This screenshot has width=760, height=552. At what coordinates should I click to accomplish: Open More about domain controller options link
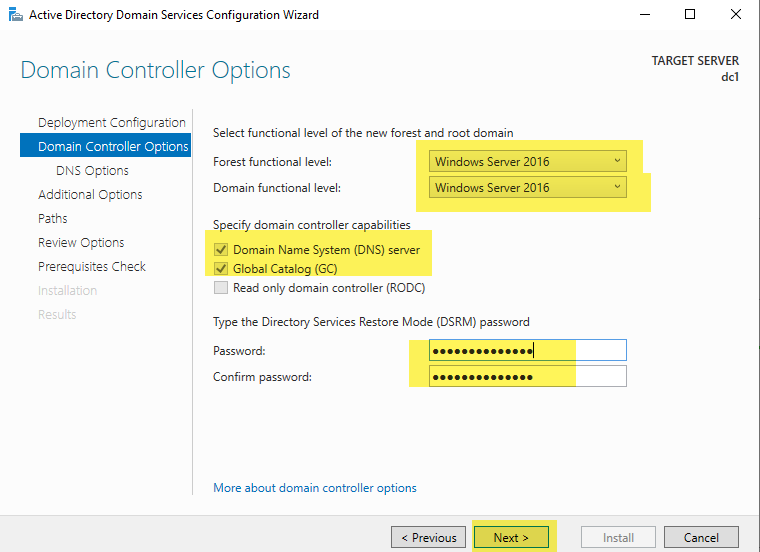click(x=315, y=488)
